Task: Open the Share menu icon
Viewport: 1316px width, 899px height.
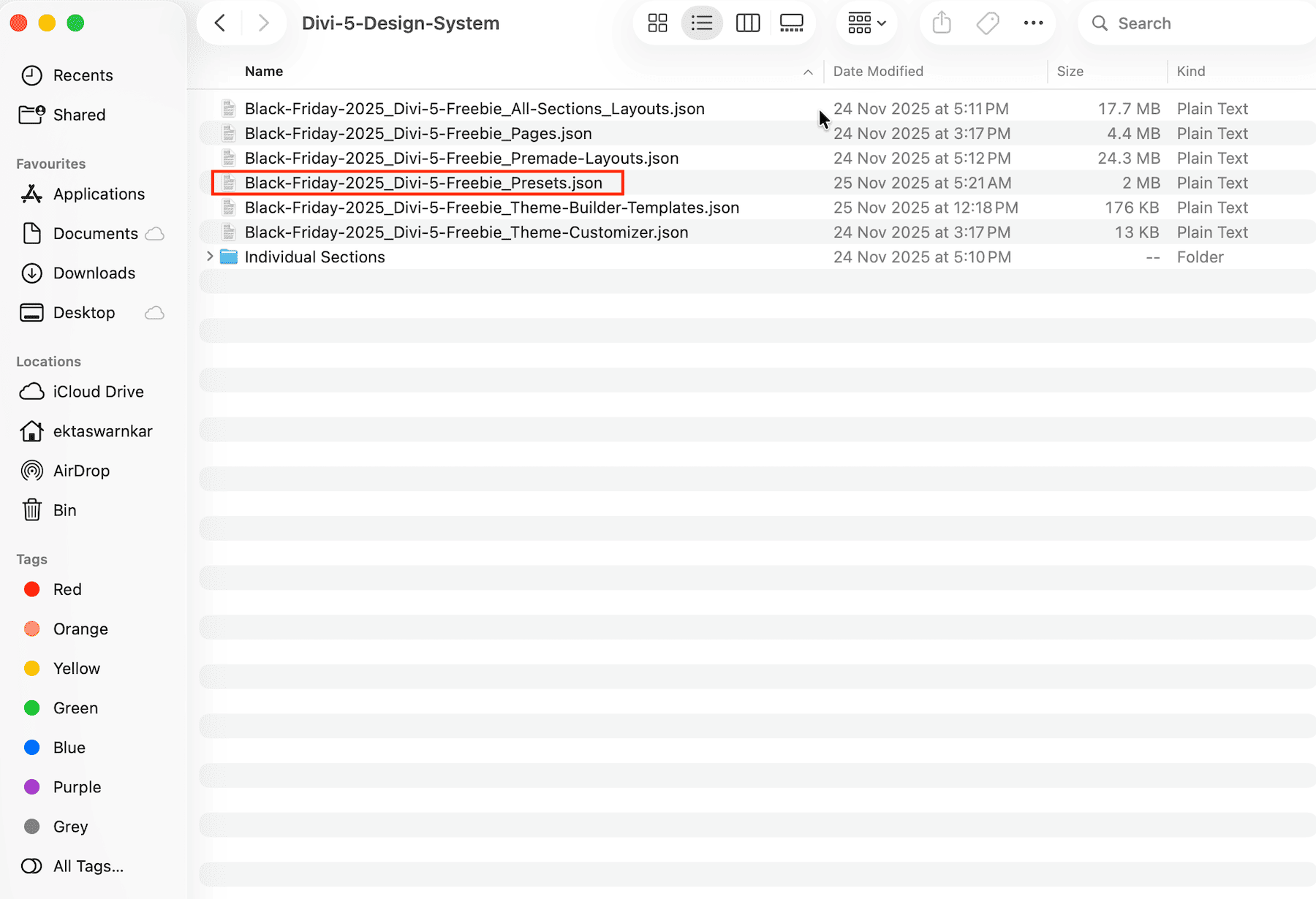Action: click(x=941, y=23)
